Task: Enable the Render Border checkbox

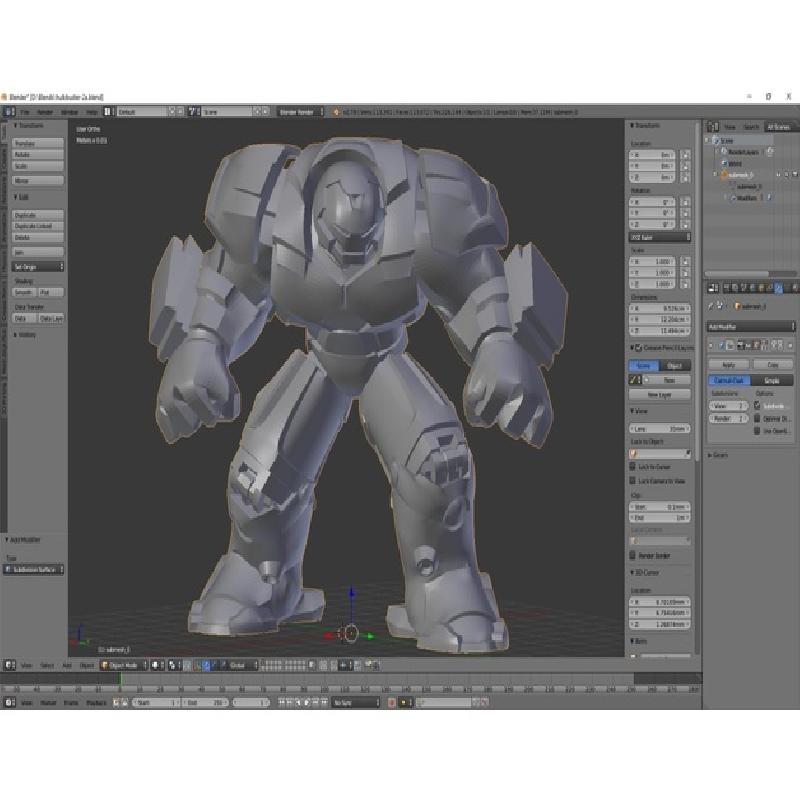Action: point(633,555)
